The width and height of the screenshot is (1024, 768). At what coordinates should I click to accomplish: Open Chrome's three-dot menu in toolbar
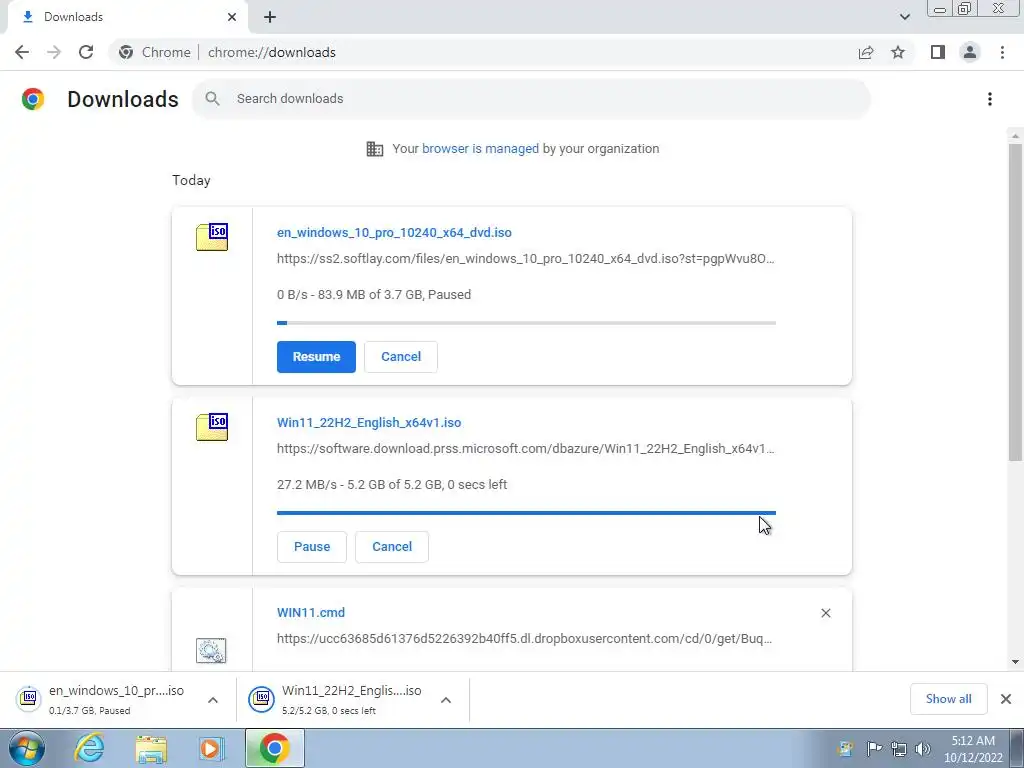pos(1002,52)
